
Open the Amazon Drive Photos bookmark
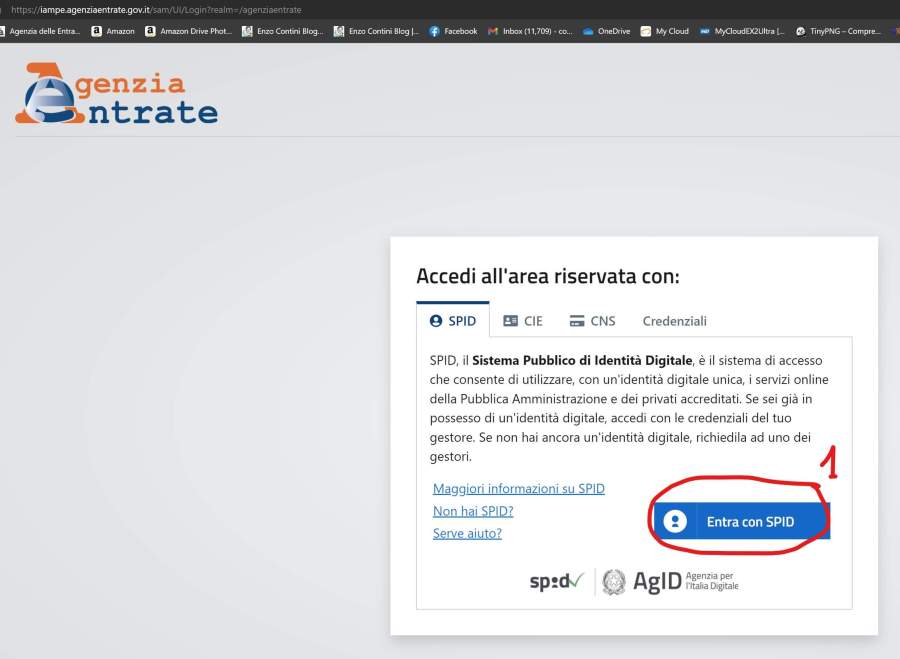[x=188, y=31]
